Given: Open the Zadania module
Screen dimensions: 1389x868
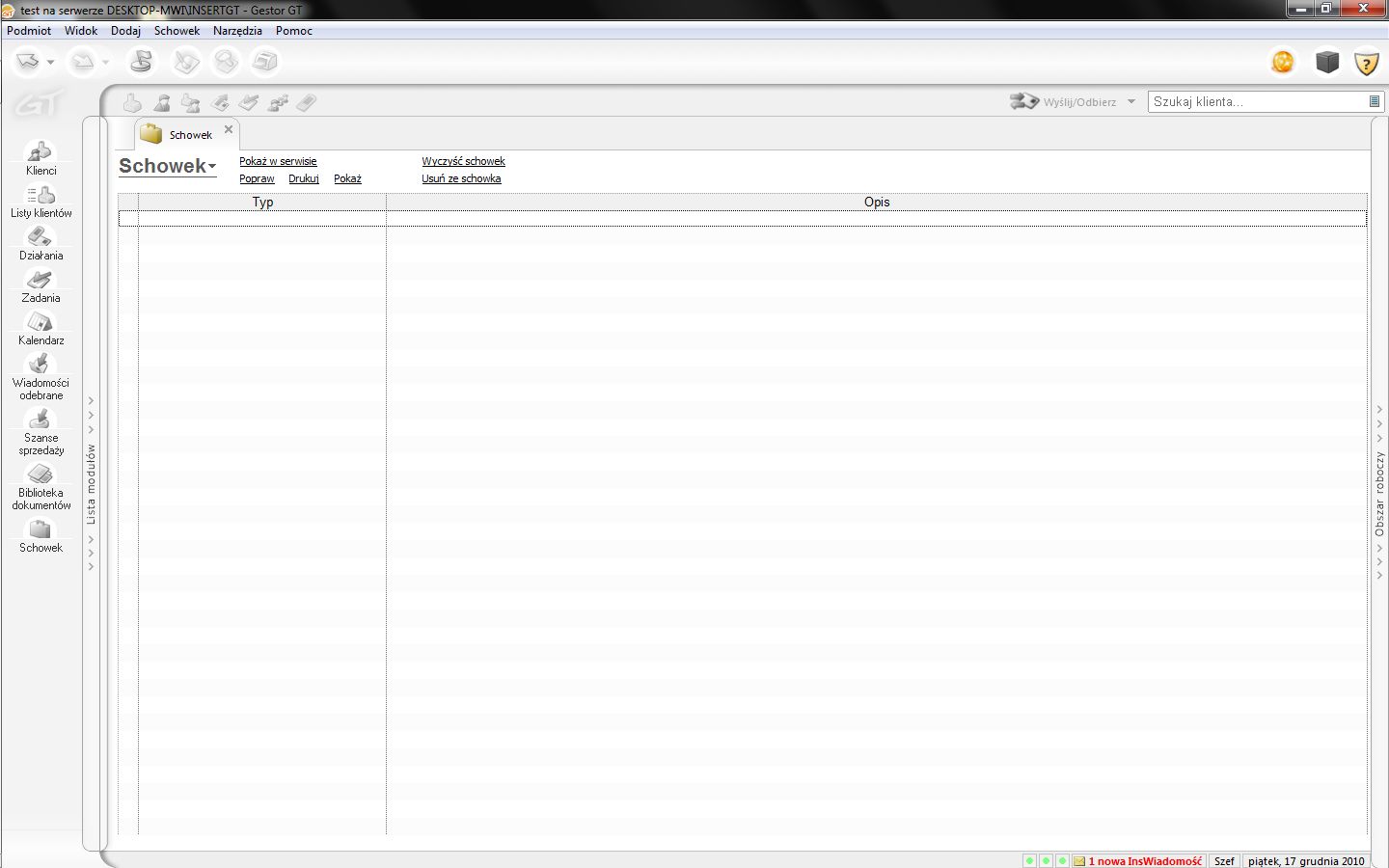Looking at the screenshot, I should [41, 286].
